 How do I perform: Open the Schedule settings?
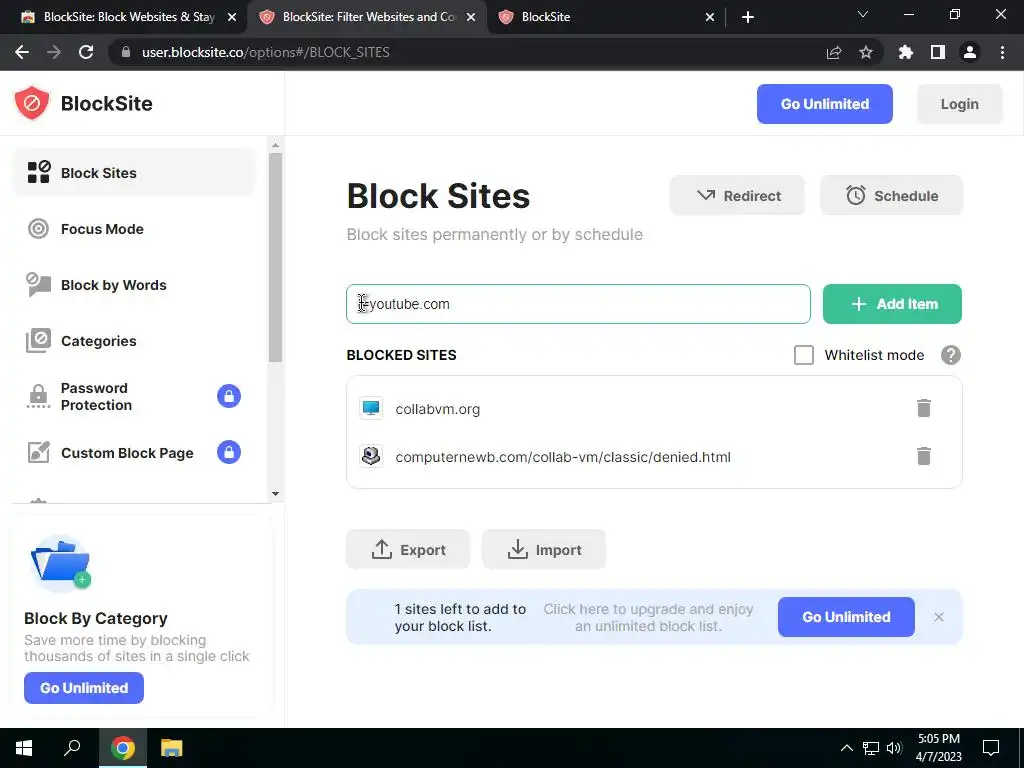891,195
